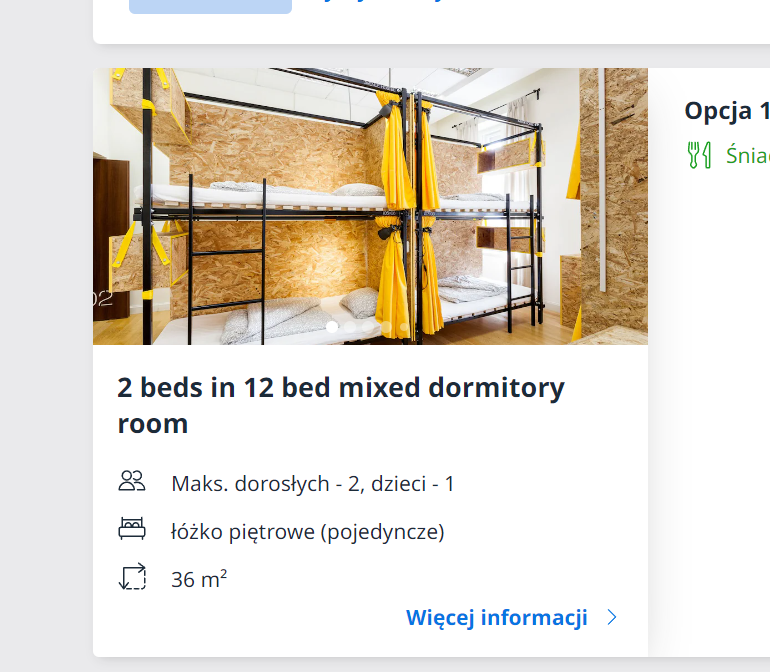Click the 36 m² room size text
This screenshot has height=672, width=770.
tap(199, 579)
